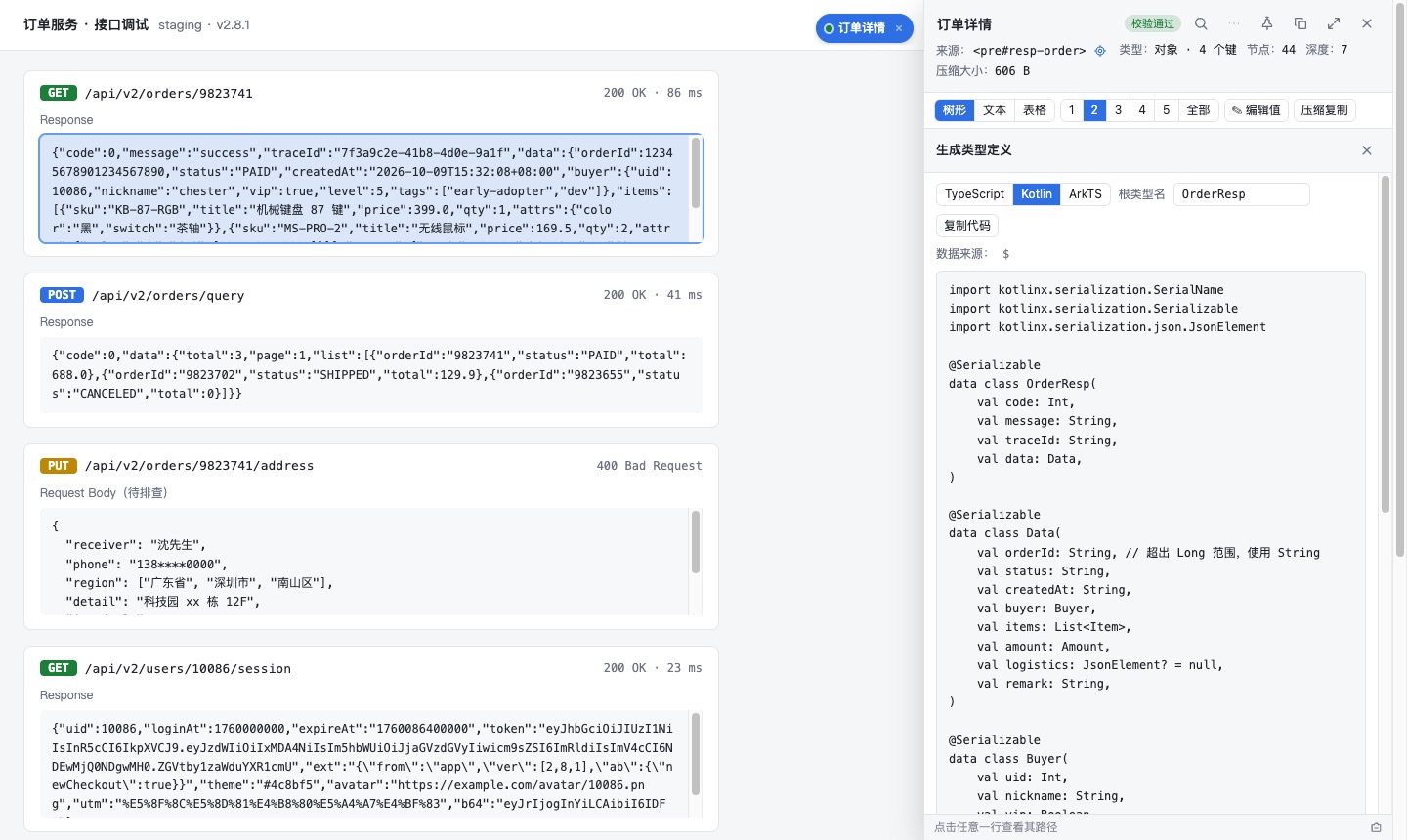Screen dimensions: 1407x840
Task: Click the scrollbar of PUT request body
Action: coord(696,542)
